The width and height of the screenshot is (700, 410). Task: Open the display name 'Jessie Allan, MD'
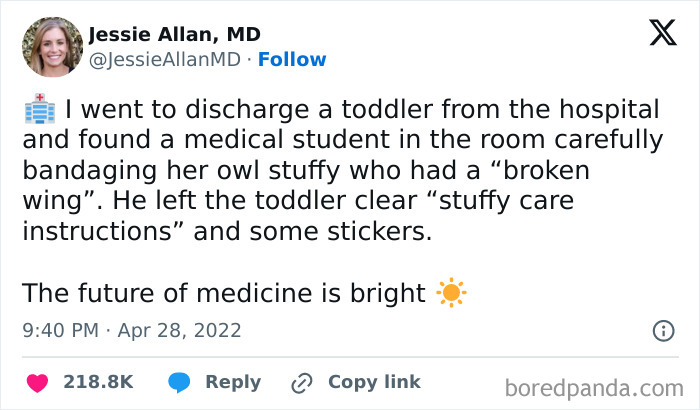click(175, 34)
